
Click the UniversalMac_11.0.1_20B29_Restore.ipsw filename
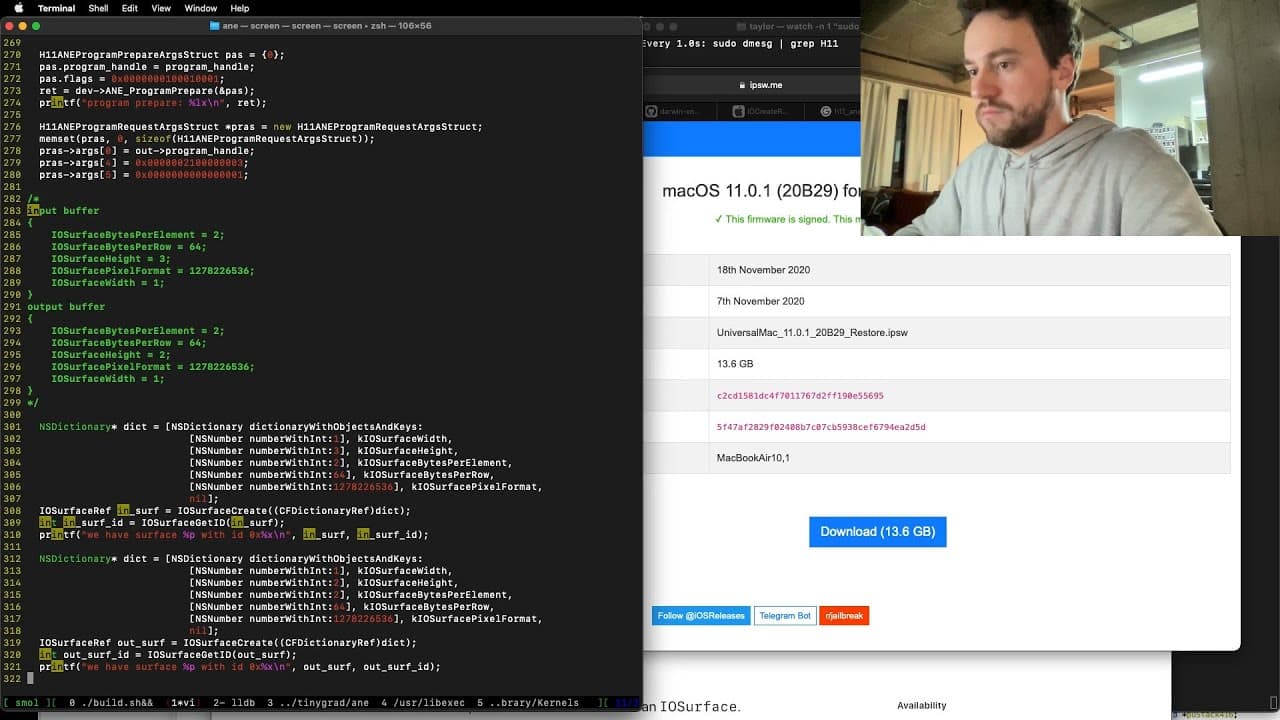pyautogui.click(x=812, y=333)
